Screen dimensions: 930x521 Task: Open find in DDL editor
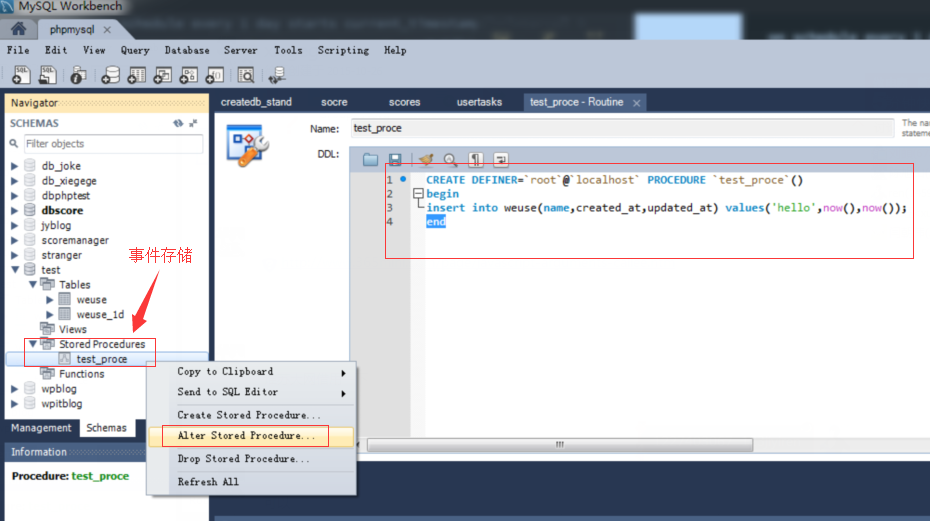click(450, 159)
